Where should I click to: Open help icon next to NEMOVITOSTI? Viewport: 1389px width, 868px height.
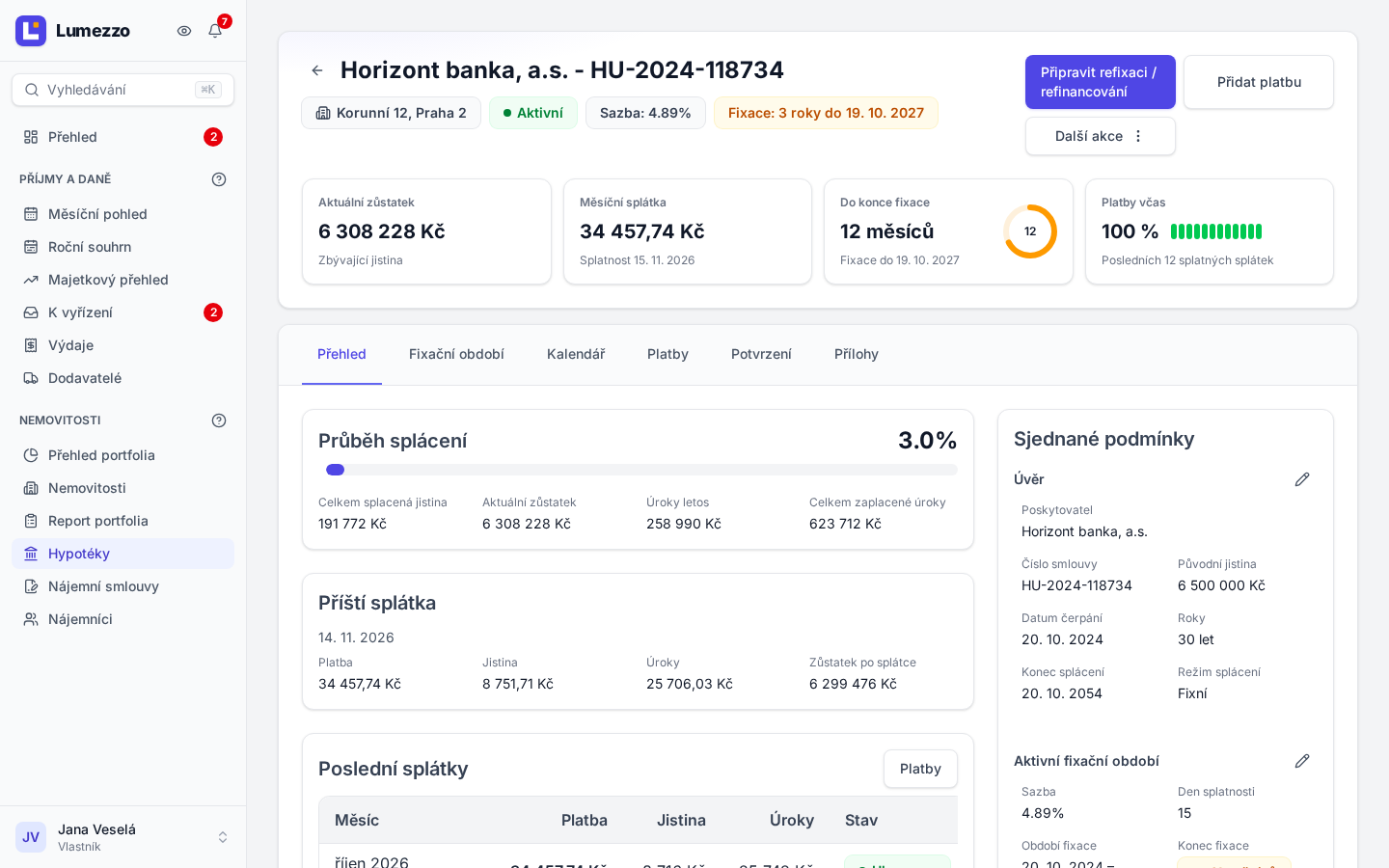219,420
